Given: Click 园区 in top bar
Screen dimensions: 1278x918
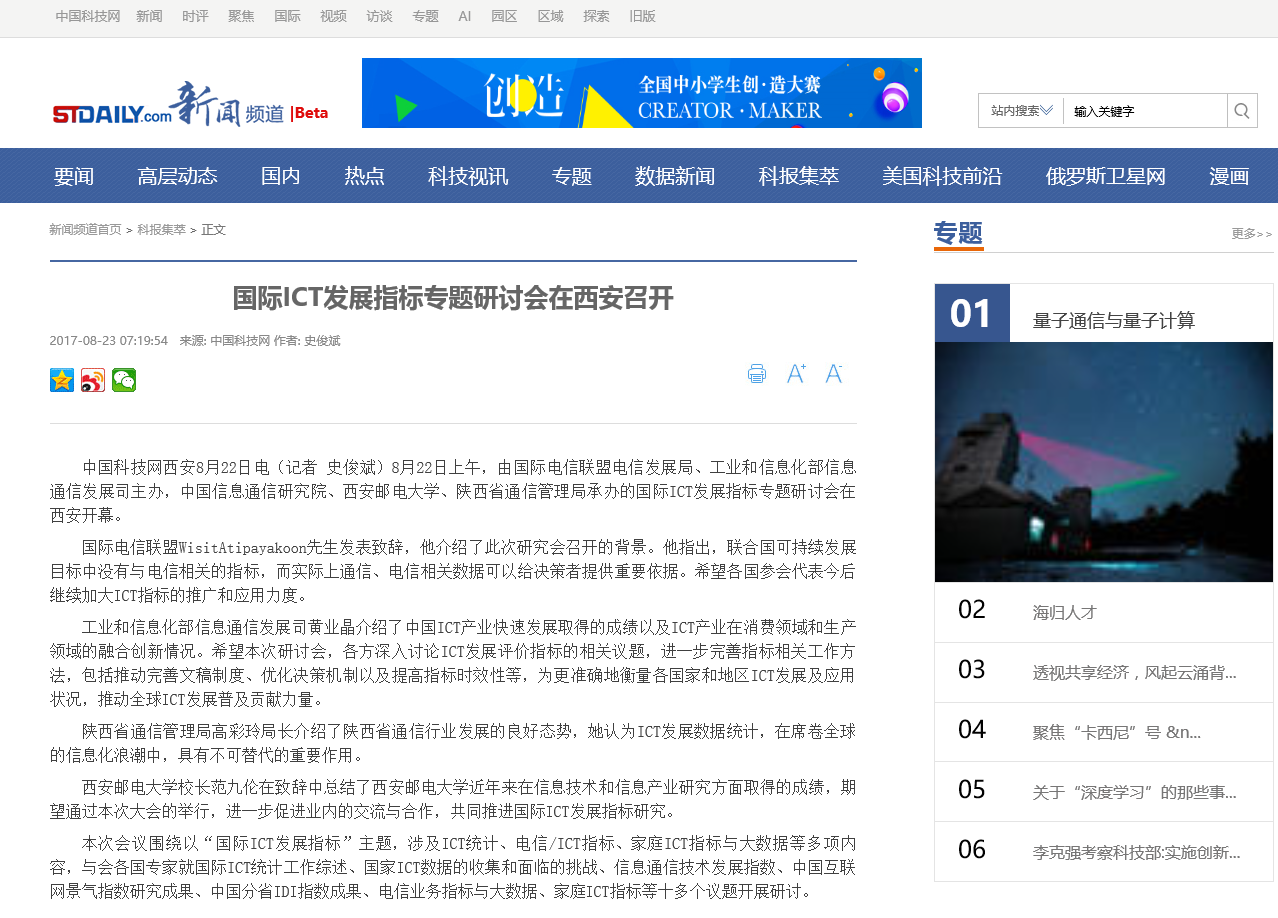Looking at the screenshot, I should pos(504,16).
